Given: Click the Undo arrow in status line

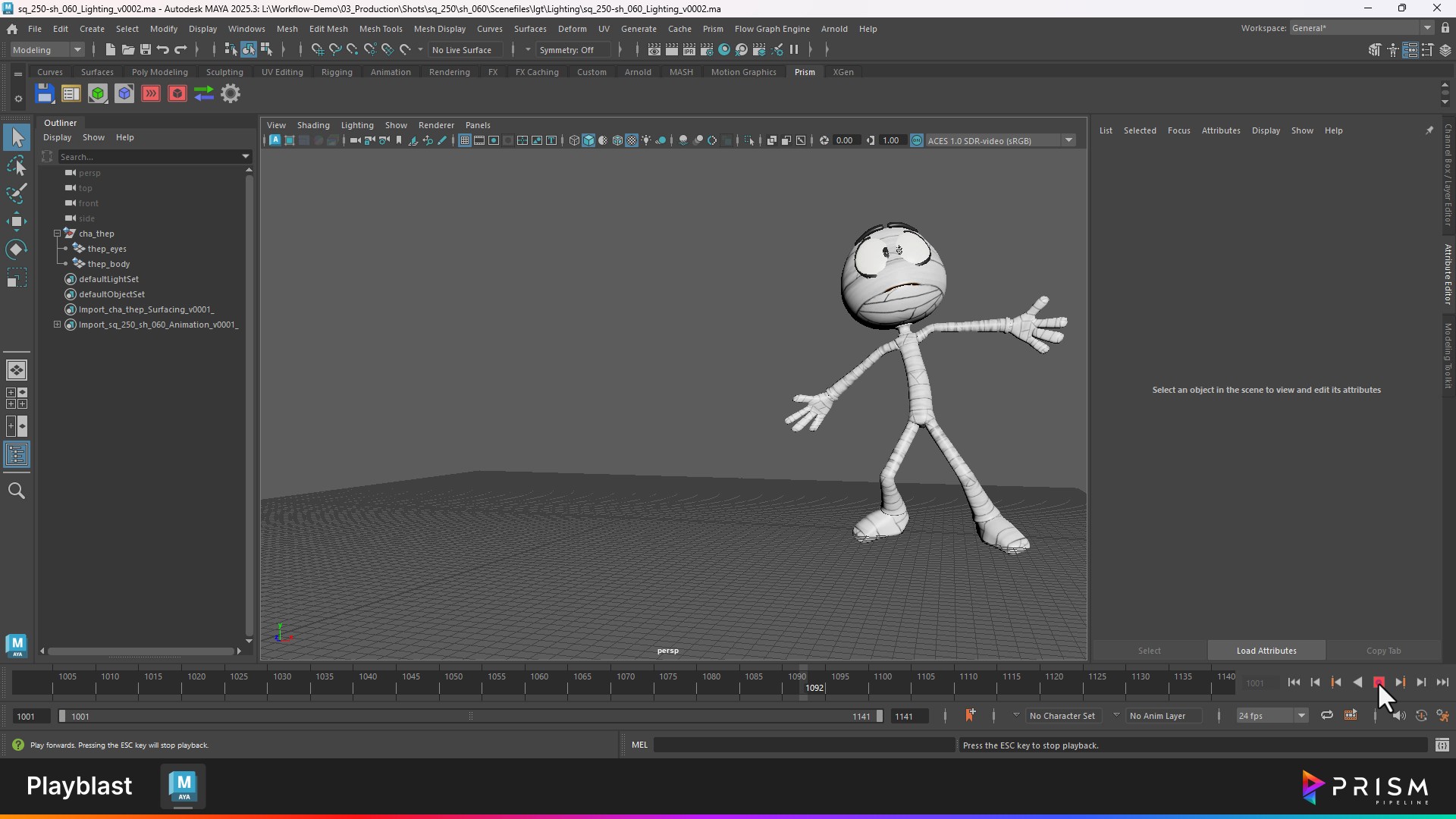Looking at the screenshot, I should pos(163,50).
